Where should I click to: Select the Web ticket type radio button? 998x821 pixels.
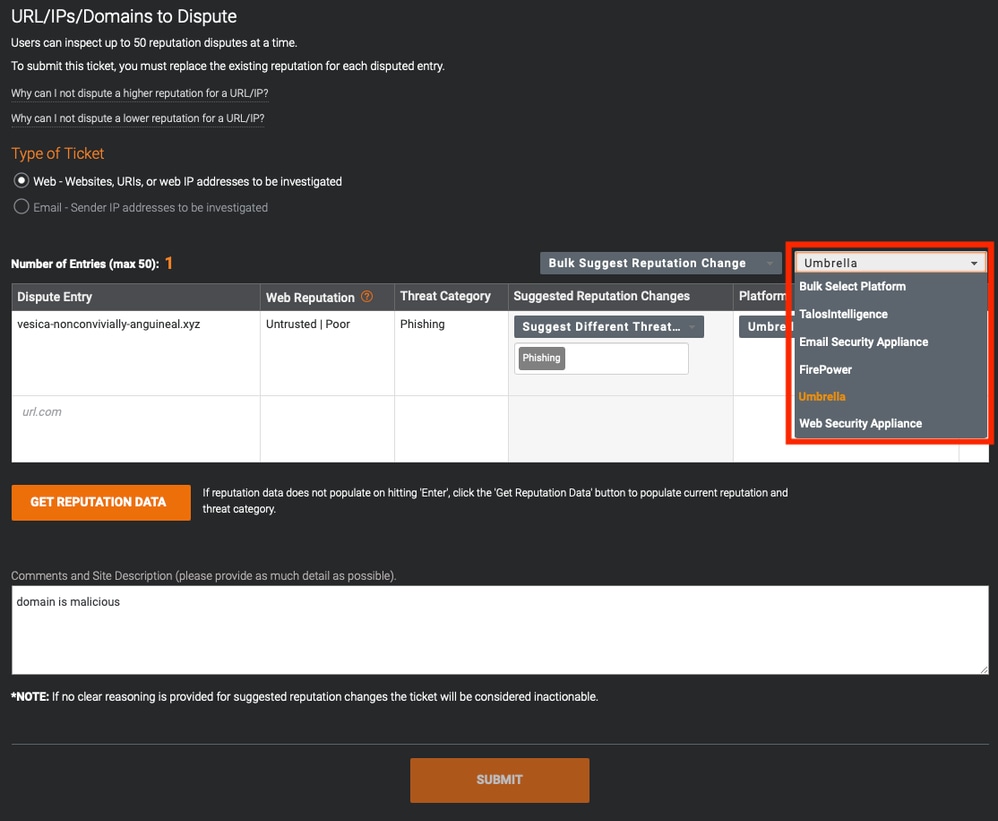point(21,181)
